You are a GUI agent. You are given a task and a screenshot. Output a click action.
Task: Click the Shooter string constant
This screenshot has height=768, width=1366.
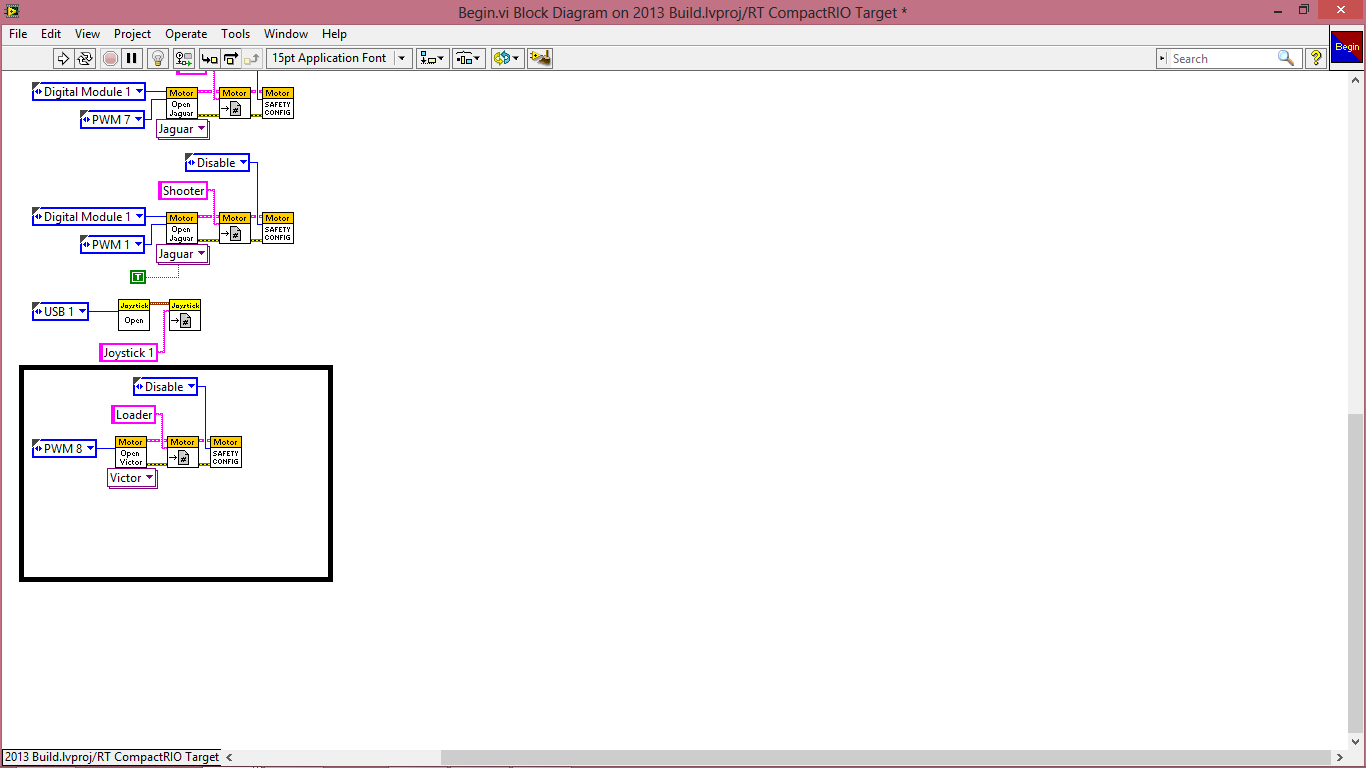tap(184, 191)
